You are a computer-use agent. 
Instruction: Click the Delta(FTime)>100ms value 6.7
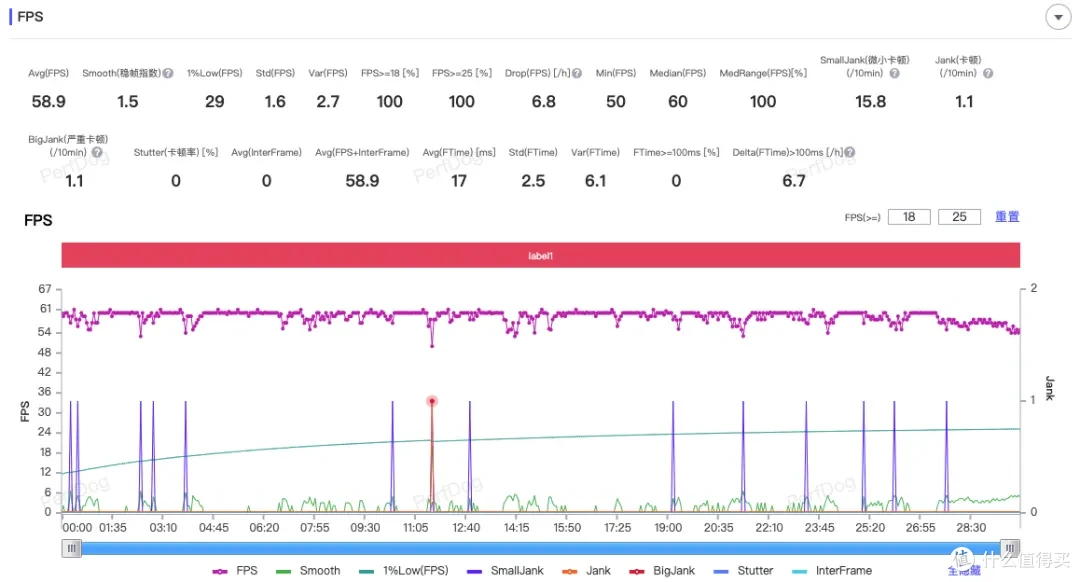tap(793, 181)
